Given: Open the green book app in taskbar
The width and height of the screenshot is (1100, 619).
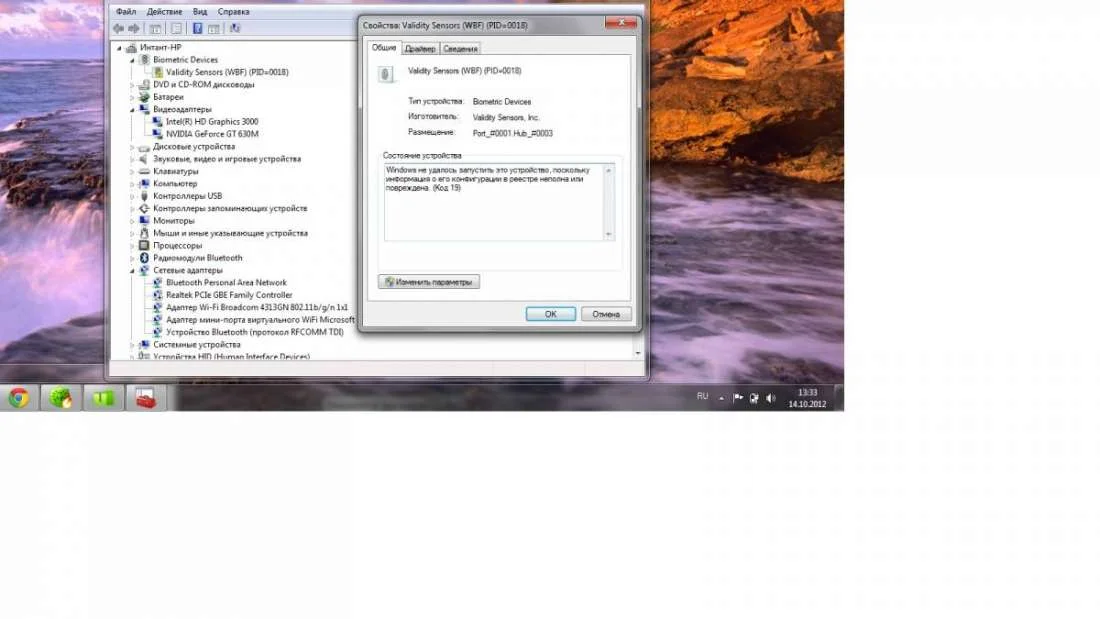Looking at the screenshot, I should (x=104, y=398).
